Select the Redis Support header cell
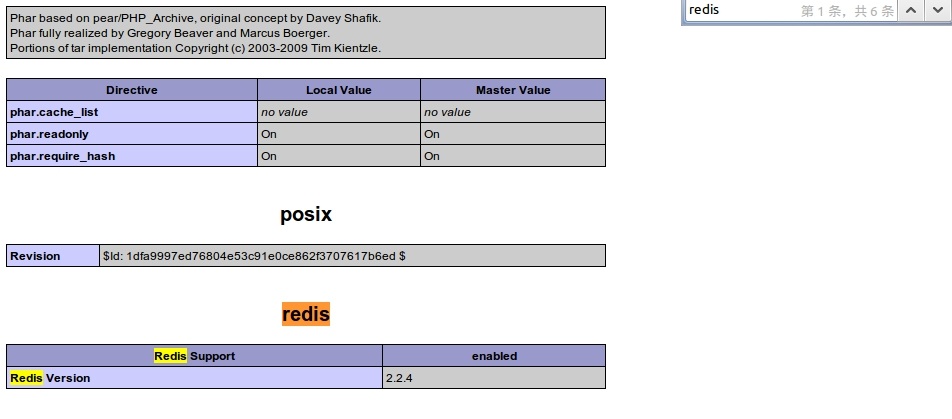The width and height of the screenshot is (952, 419). 195,356
